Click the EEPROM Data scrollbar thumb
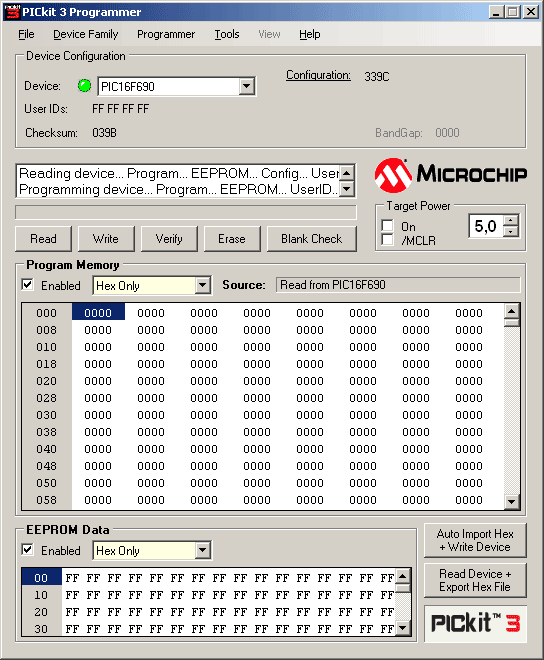This screenshot has height=660, width=544. click(403, 588)
